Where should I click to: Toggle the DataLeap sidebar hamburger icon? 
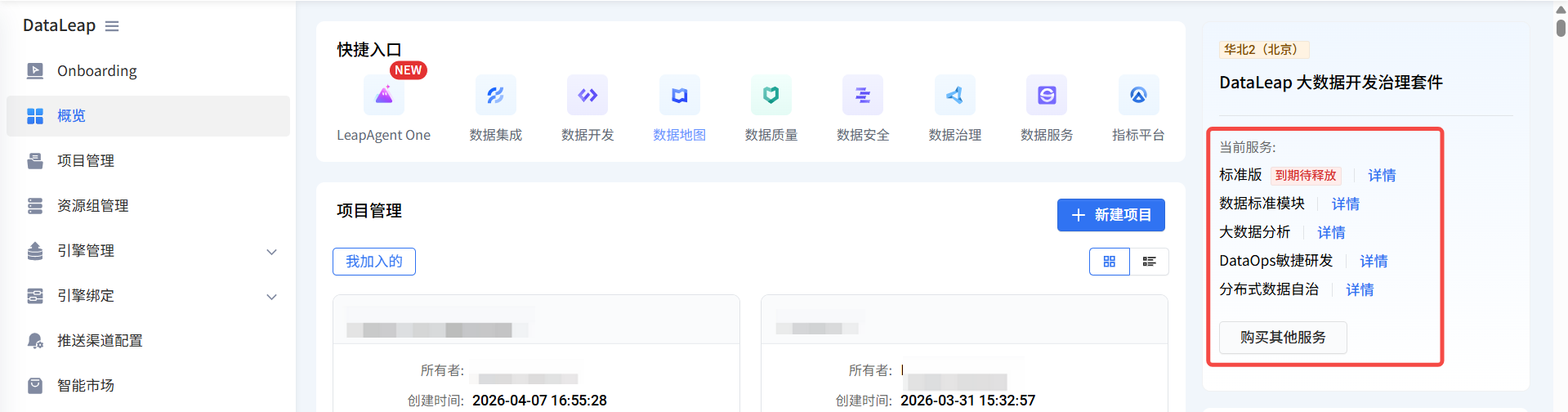coord(112,26)
